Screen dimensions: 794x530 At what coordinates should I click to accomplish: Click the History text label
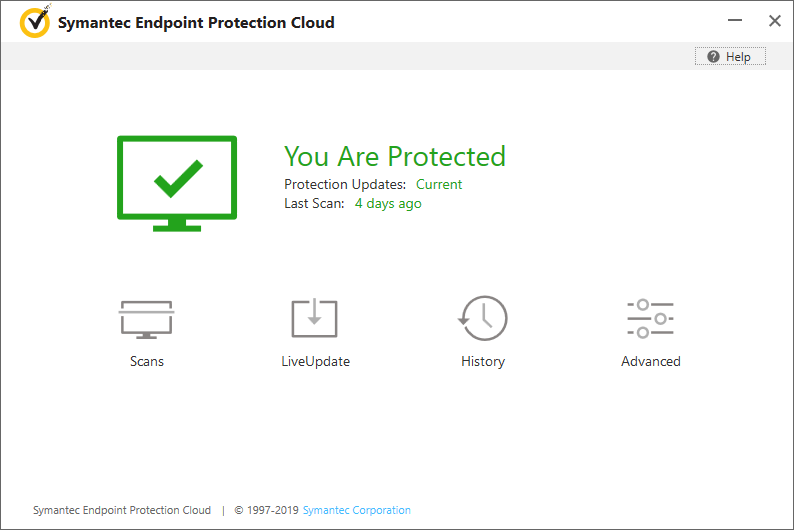pos(483,361)
